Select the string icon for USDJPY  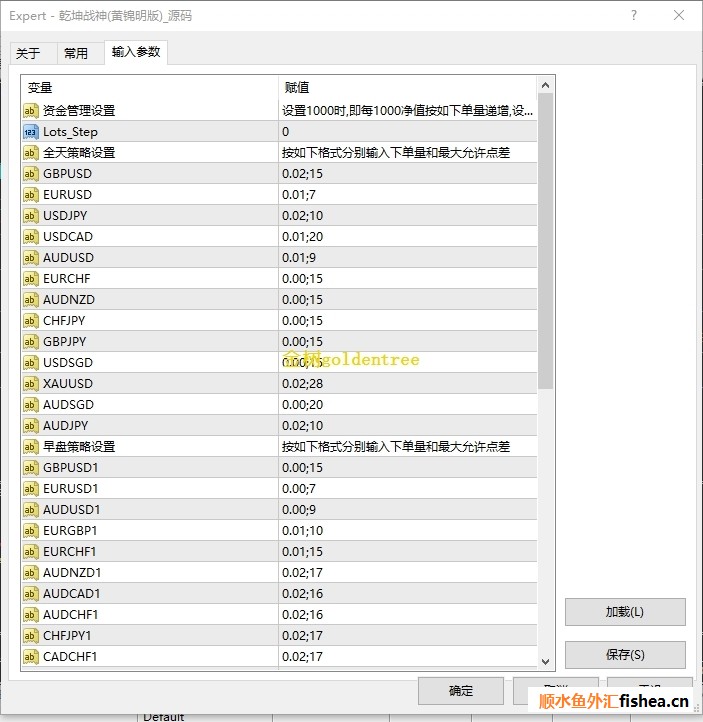click(31, 216)
